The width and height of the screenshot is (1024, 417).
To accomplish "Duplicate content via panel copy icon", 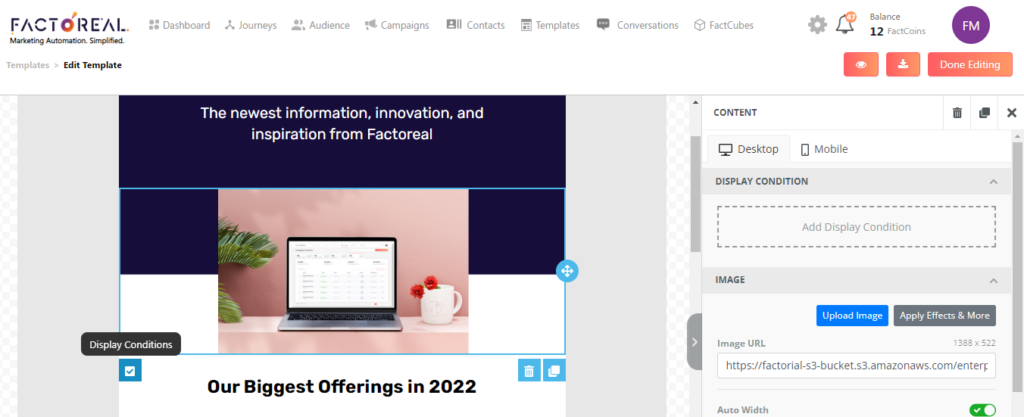I will click(x=984, y=112).
